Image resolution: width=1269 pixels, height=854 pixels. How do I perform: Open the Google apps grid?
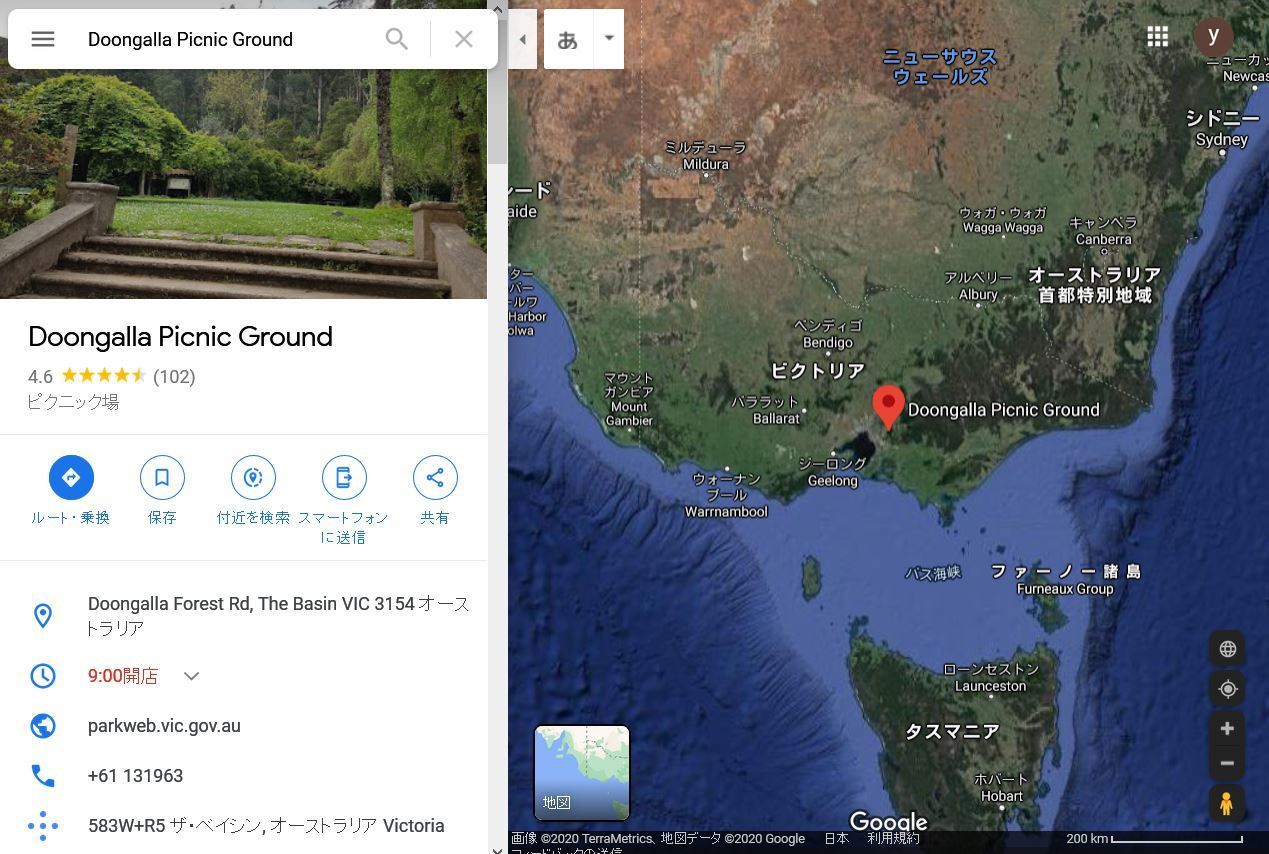point(1158,37)
